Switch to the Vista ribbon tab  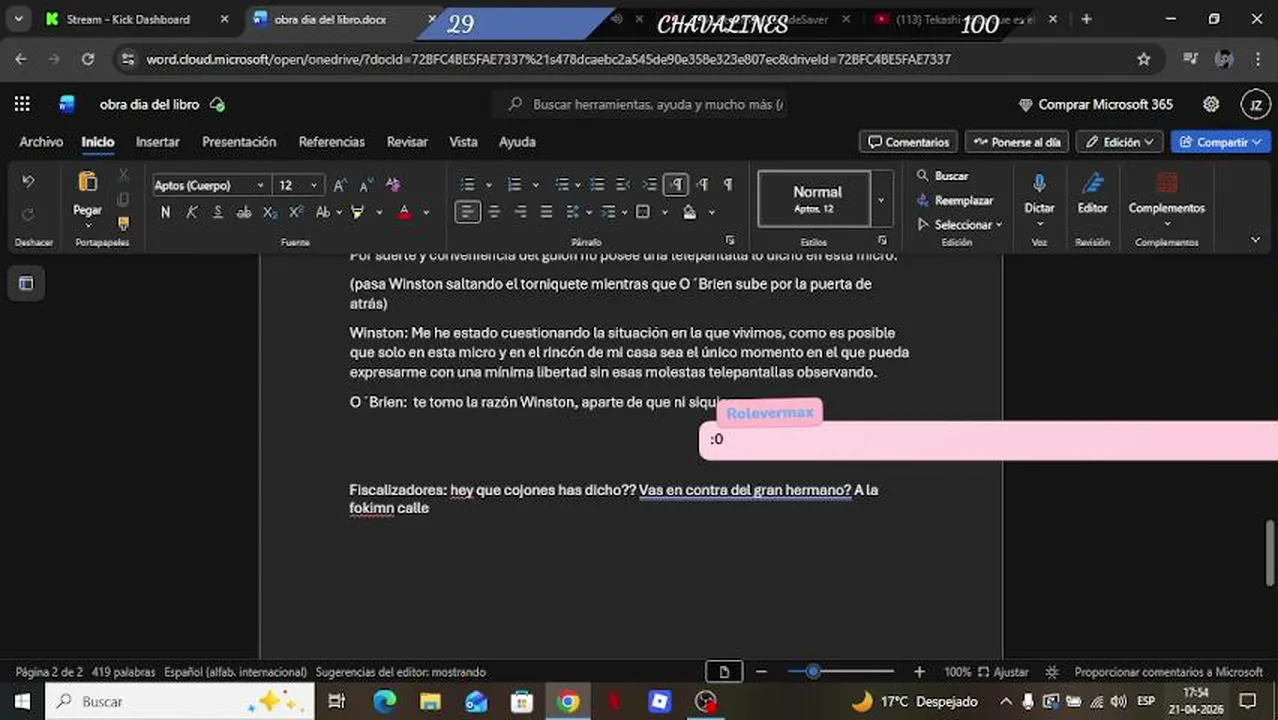pos(463,142)
